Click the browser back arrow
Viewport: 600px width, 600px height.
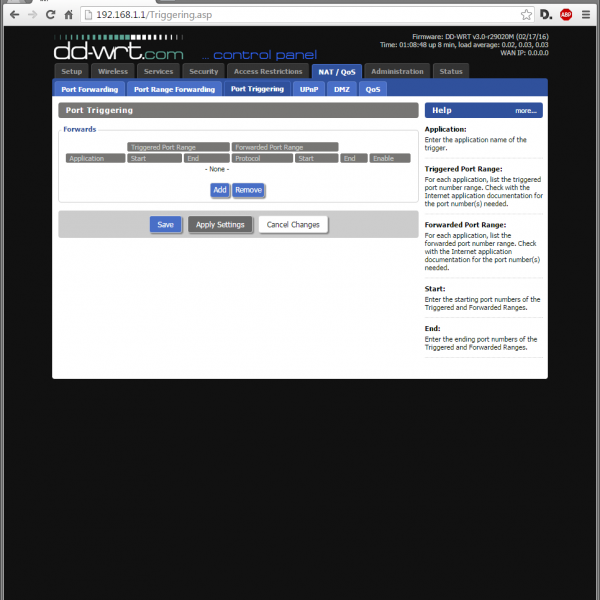coord(14,15)
